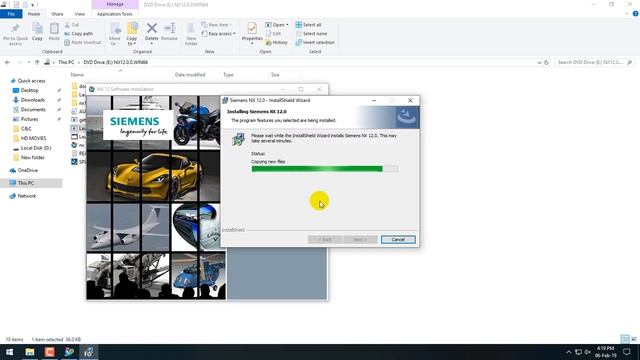
Task: Click Paste shortcut in the ribbon
Action: tap(82, 42)
